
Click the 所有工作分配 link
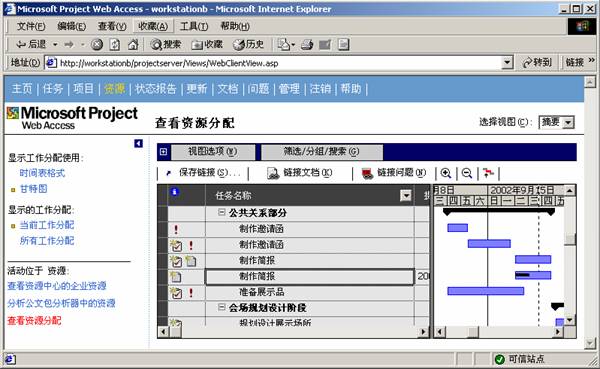[x=47, y=240]
